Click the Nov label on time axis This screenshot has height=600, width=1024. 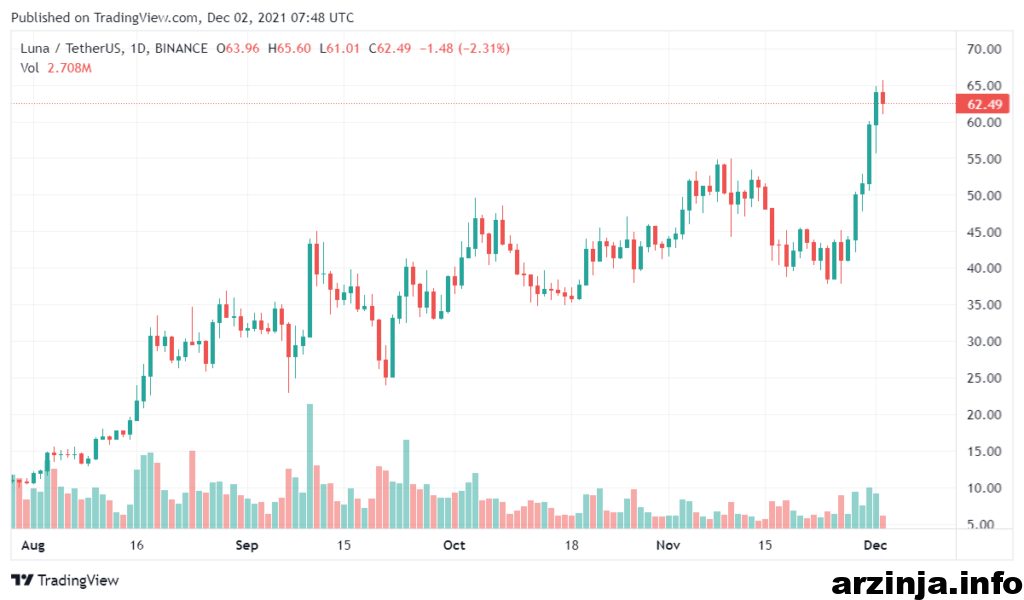[668, 545]
